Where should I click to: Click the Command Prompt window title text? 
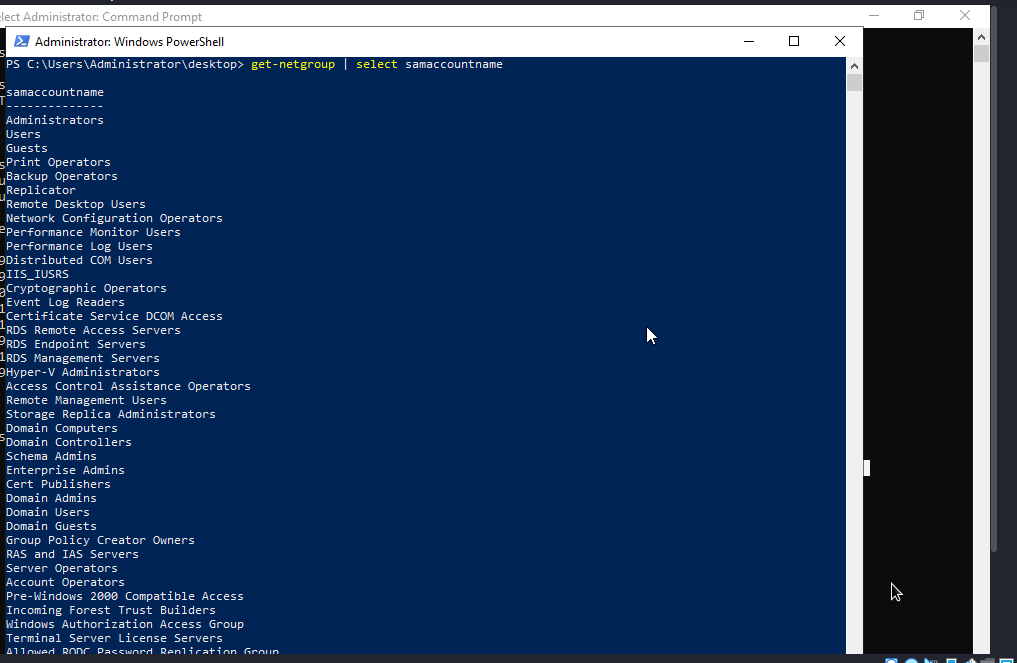(101, 17)
